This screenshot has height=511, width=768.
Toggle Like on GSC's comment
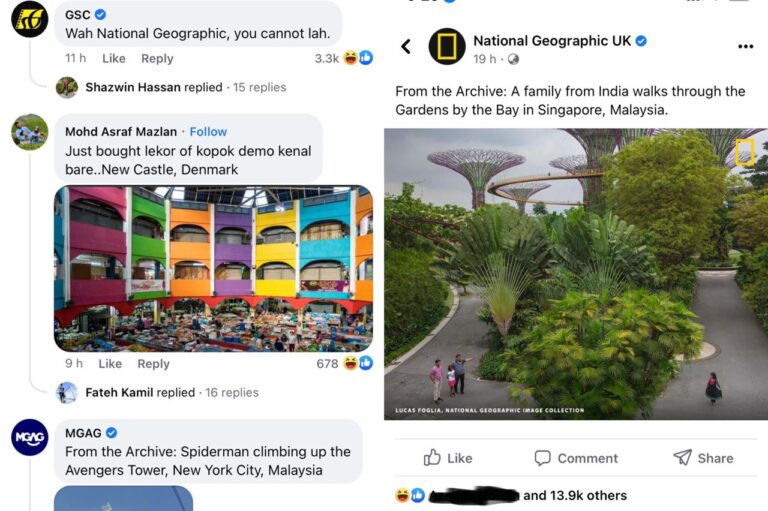pos(114,58)
